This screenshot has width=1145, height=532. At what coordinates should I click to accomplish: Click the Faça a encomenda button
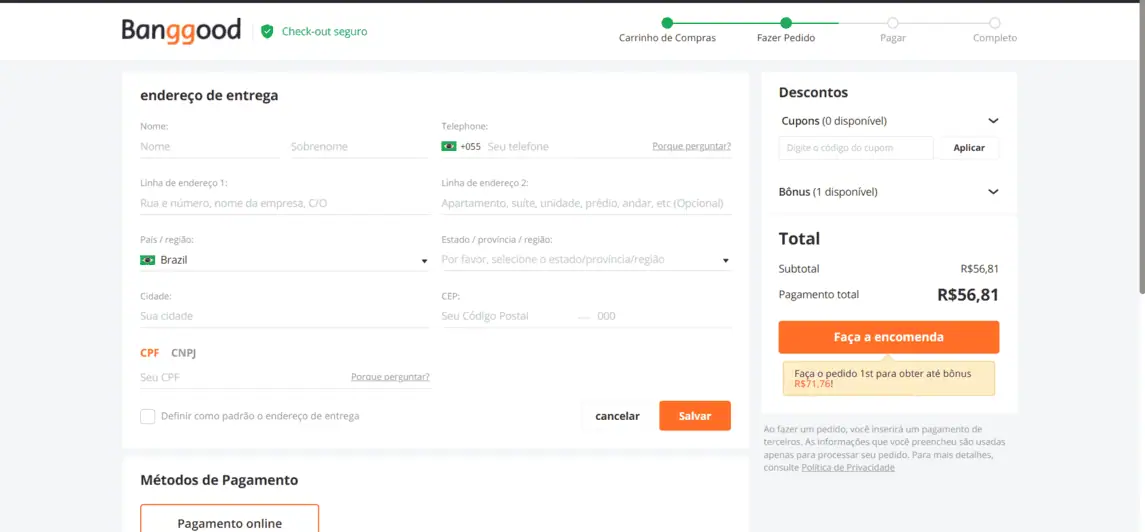(889, 337)
